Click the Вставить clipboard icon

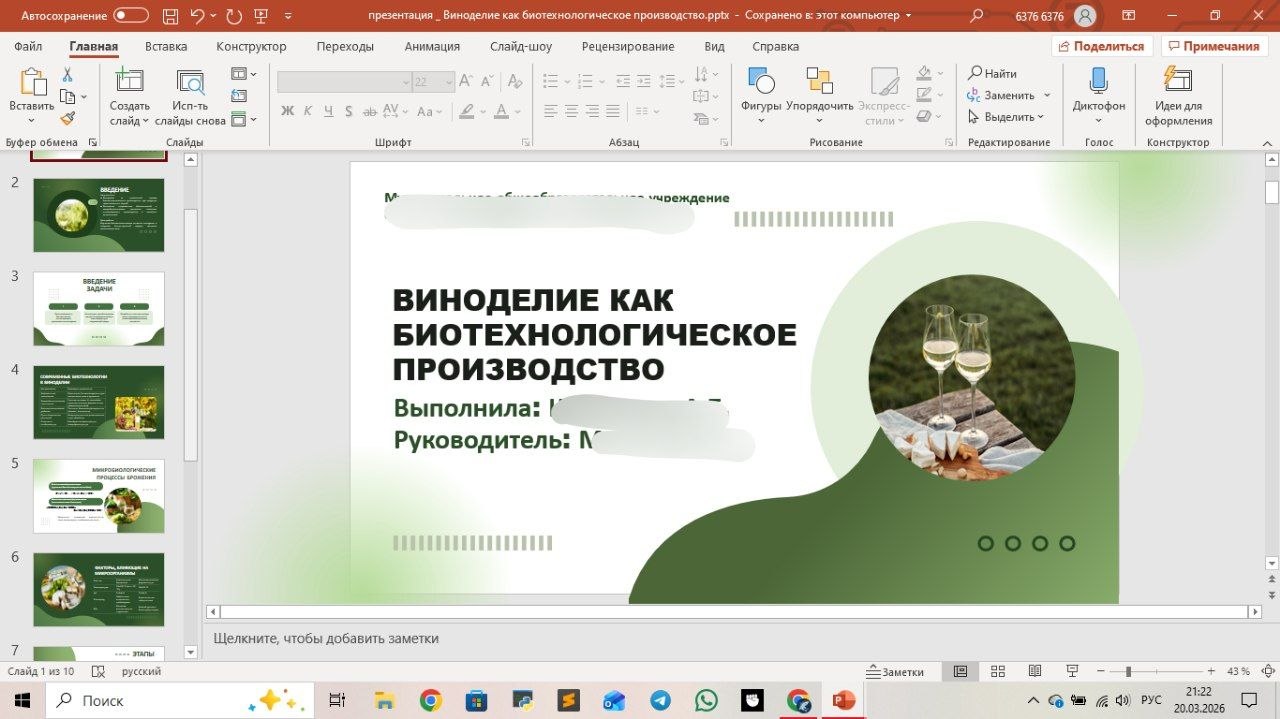(x=32, y=82)
